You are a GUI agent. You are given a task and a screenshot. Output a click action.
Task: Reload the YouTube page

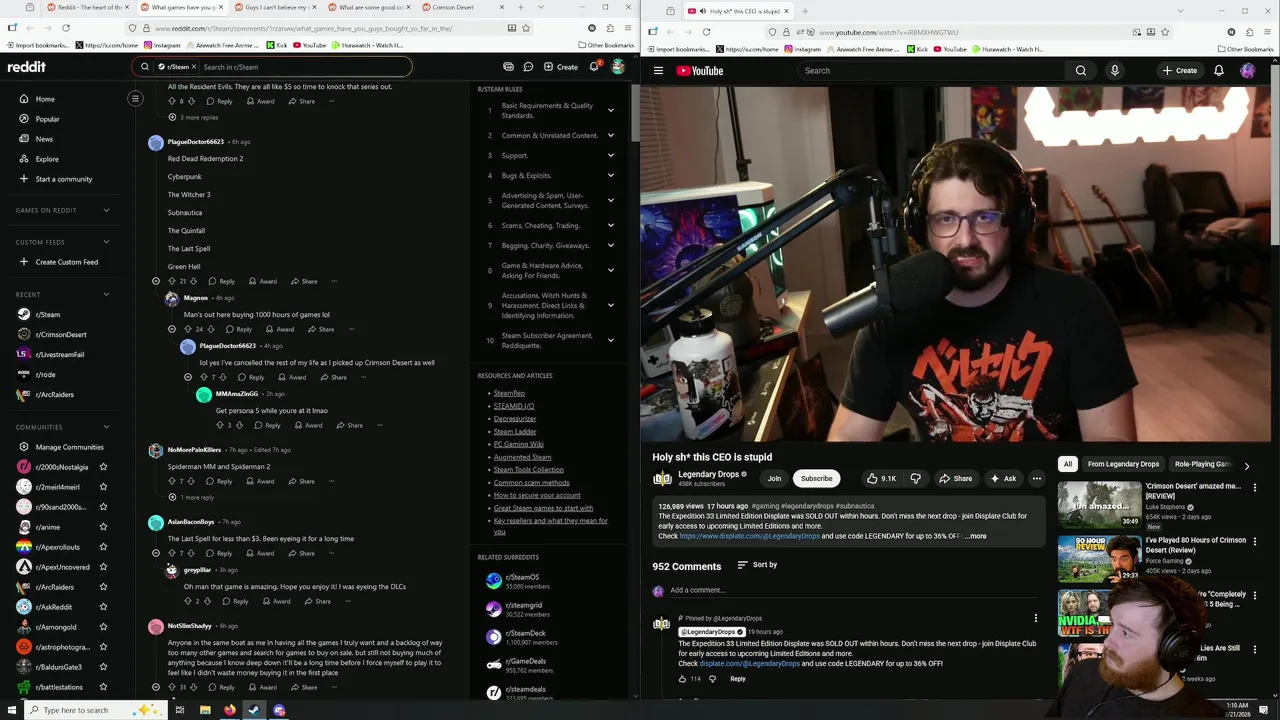[x=706, y=32]
